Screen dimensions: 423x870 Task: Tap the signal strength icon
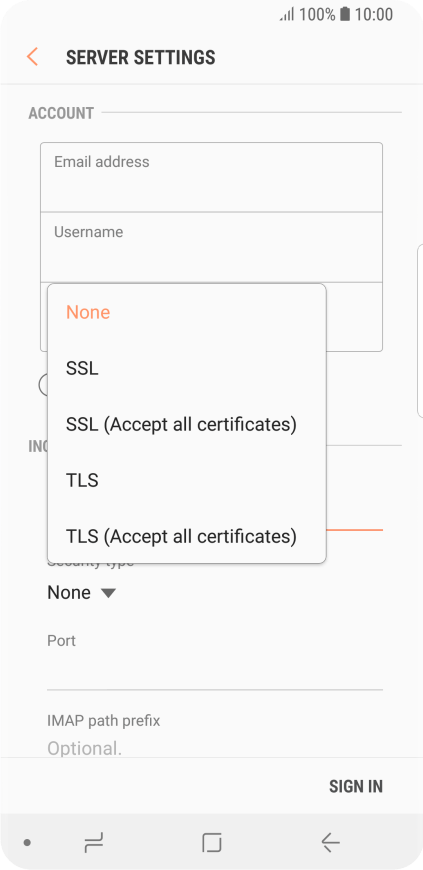point(287,14)
